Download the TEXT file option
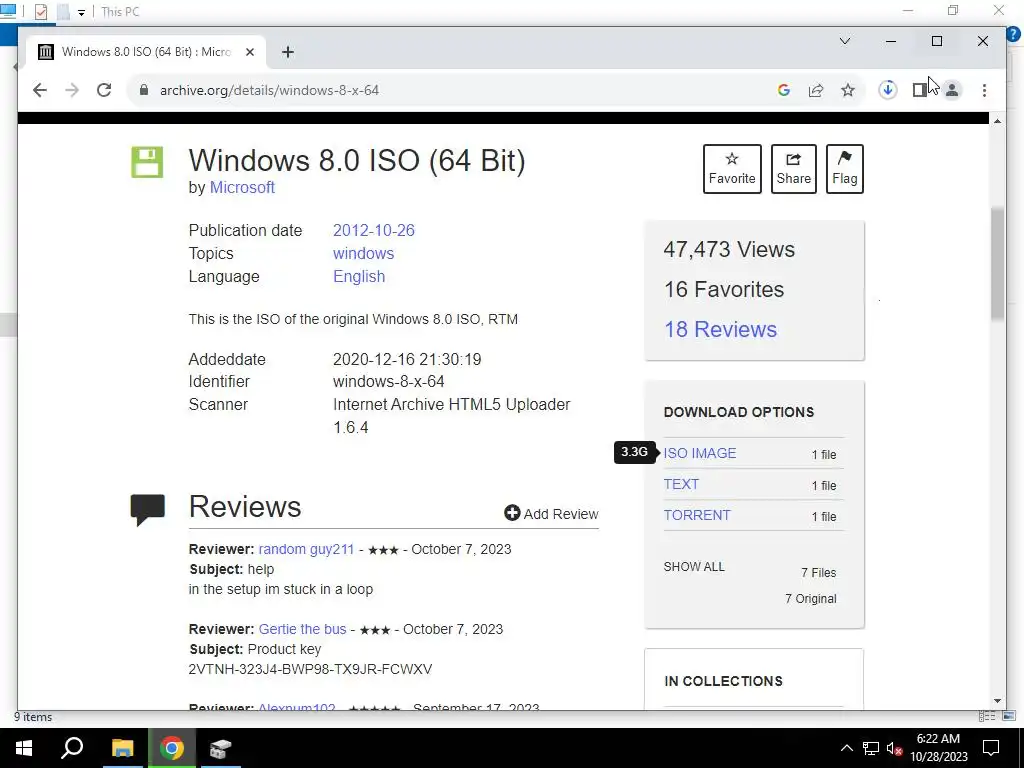The width and height of the screenshot is (1024, 768). pyautogui.click(x=681, y=484)
